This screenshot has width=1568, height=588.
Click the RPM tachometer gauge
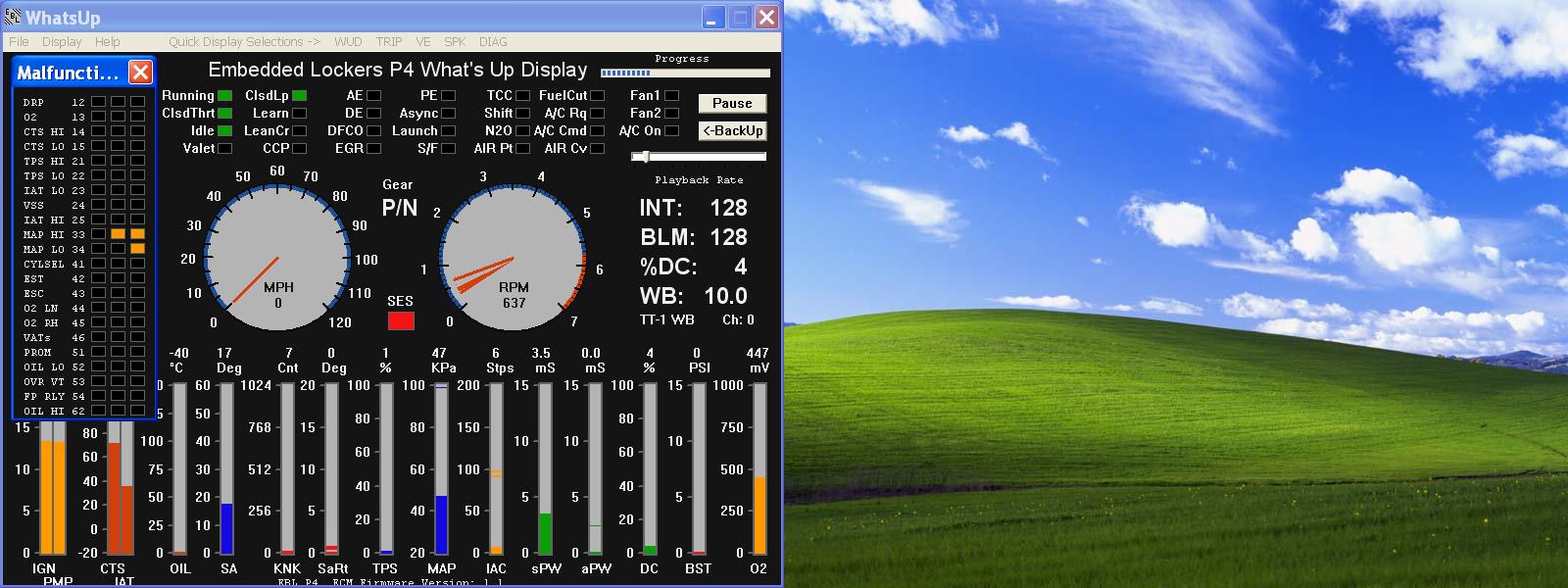point(512,259)
